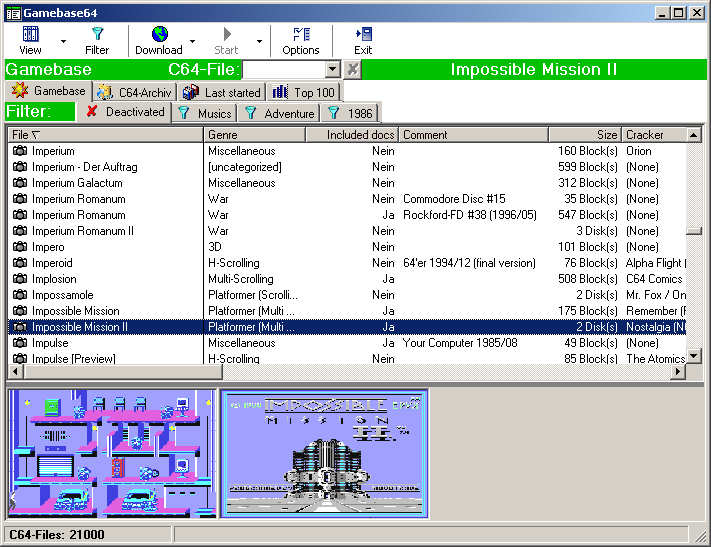Click the Orion cracker cell

tap(639, 151)
